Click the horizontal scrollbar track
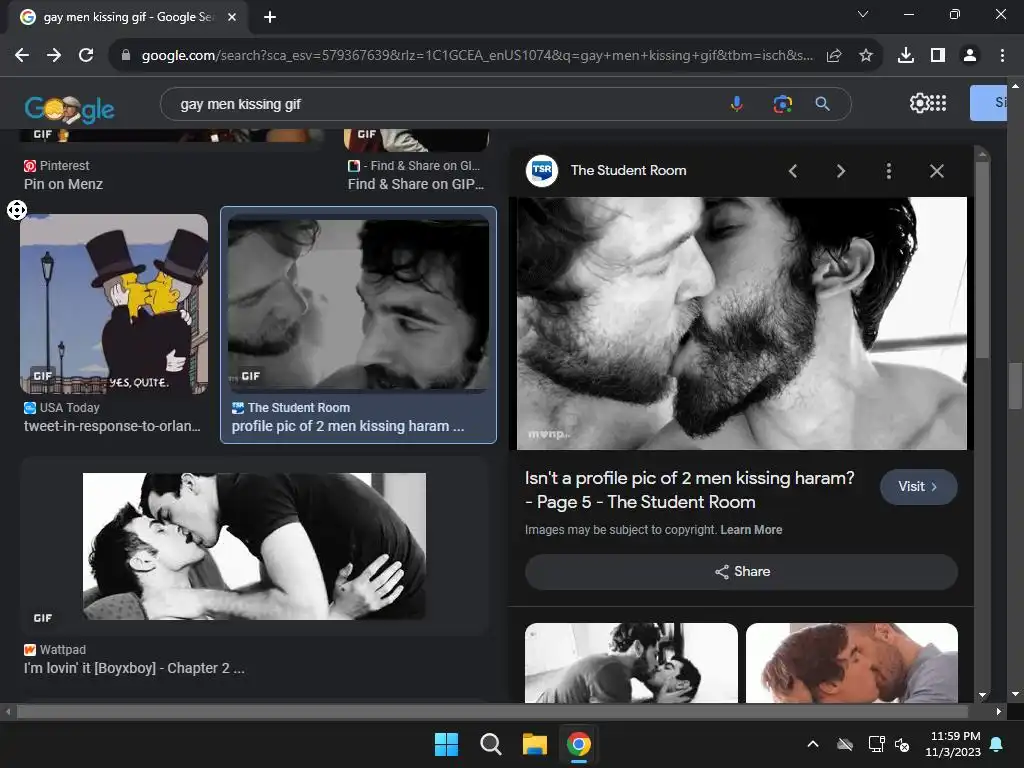The image size is (1024, 768). [492, 711]
